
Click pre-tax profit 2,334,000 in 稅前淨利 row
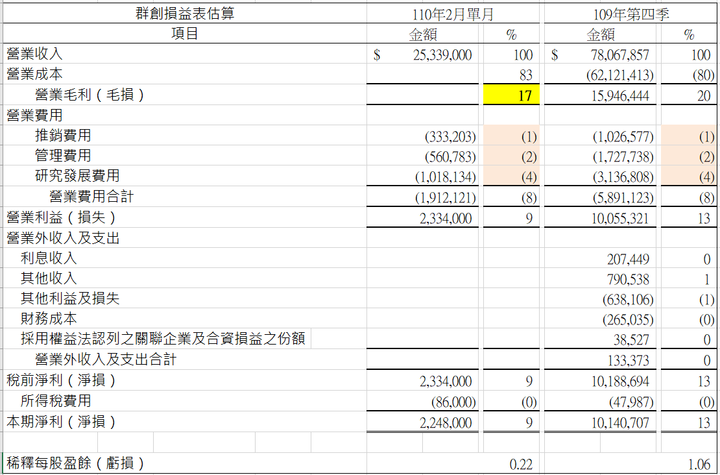[x=445, y=381]
